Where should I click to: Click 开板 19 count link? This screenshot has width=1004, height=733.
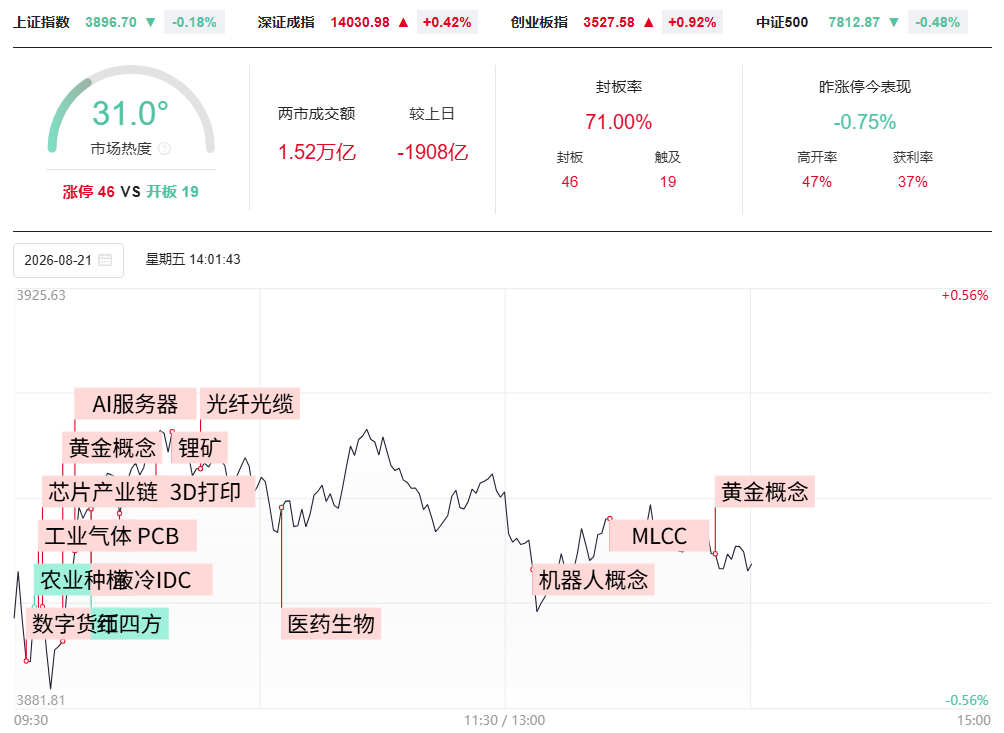point(172,191)
